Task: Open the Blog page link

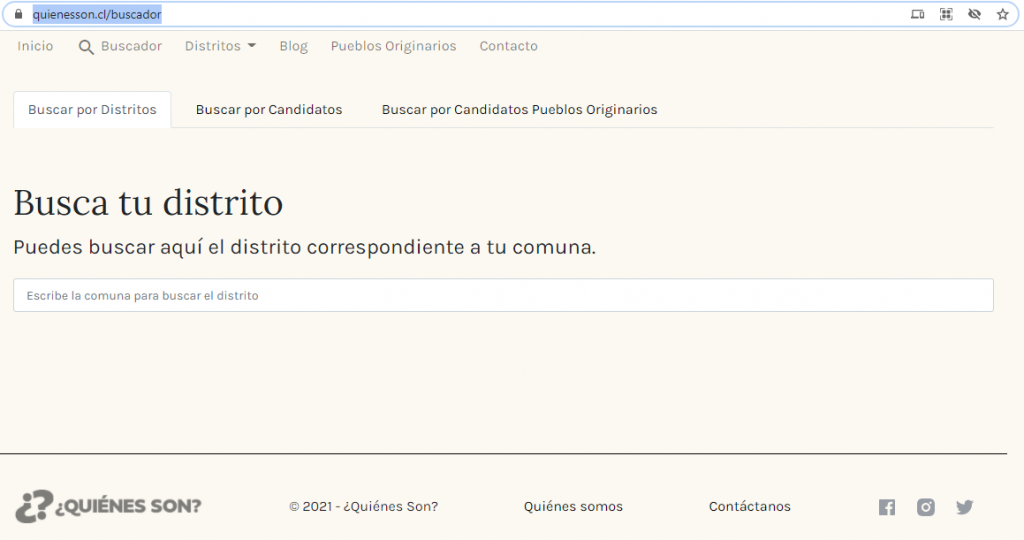Action: pos(293,46)
